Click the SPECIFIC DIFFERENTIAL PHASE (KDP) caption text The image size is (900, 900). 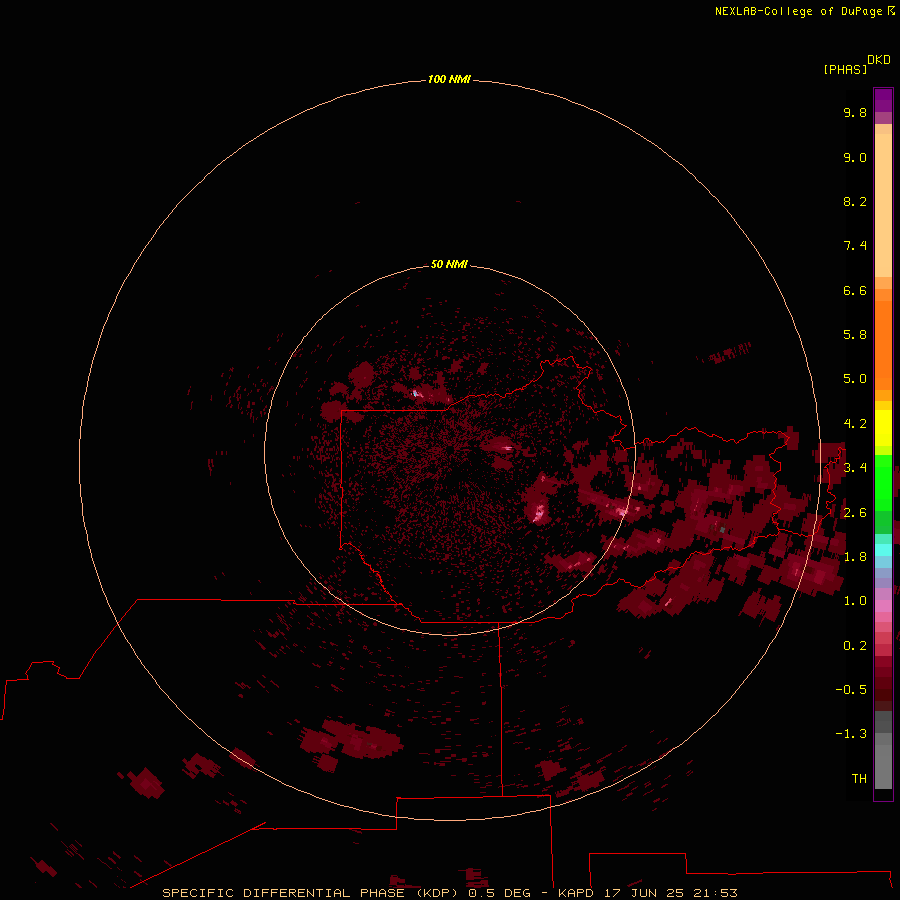click(x=310, y=893)
